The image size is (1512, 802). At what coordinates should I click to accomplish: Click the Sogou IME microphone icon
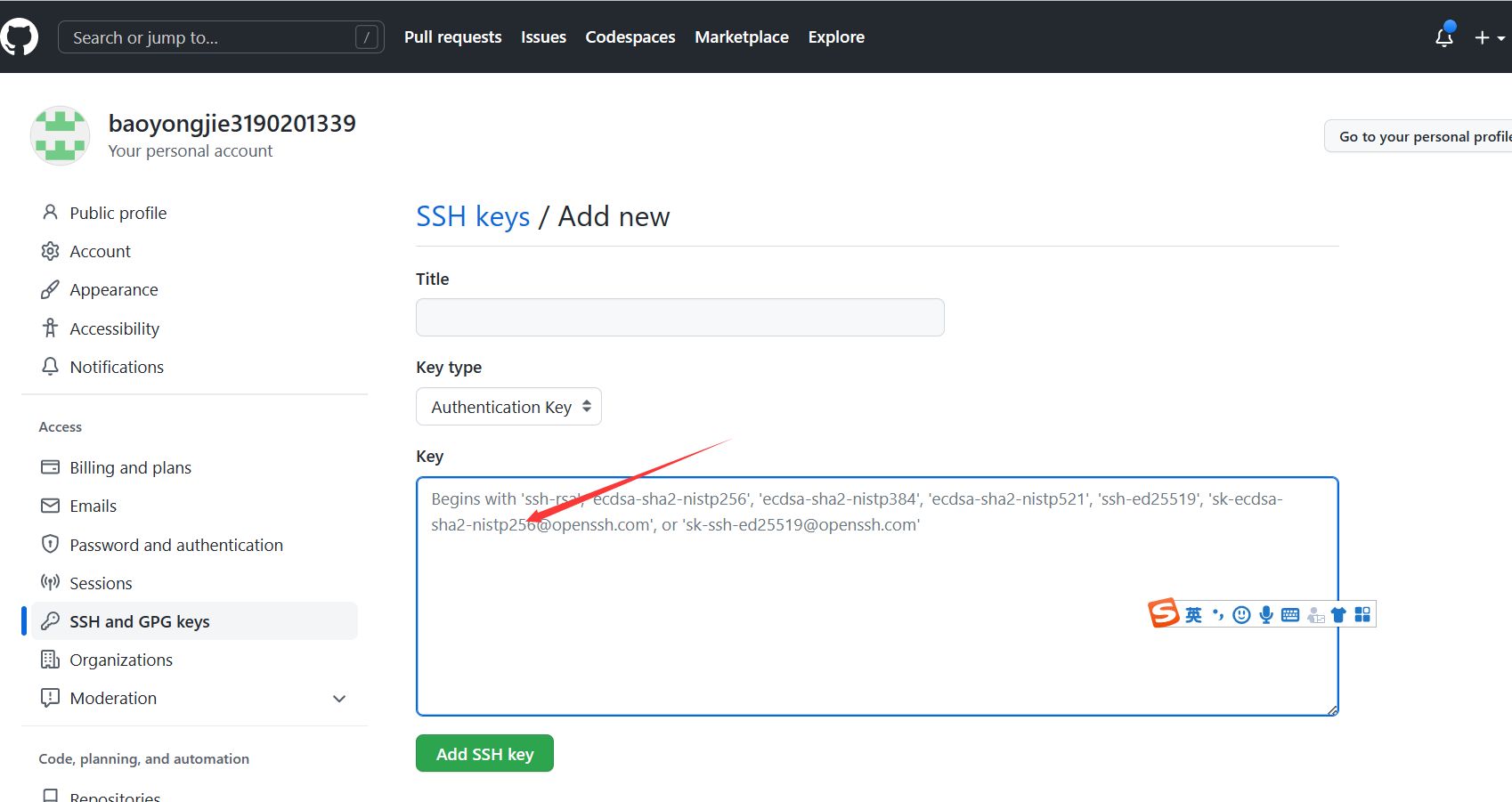(1265, 615)
